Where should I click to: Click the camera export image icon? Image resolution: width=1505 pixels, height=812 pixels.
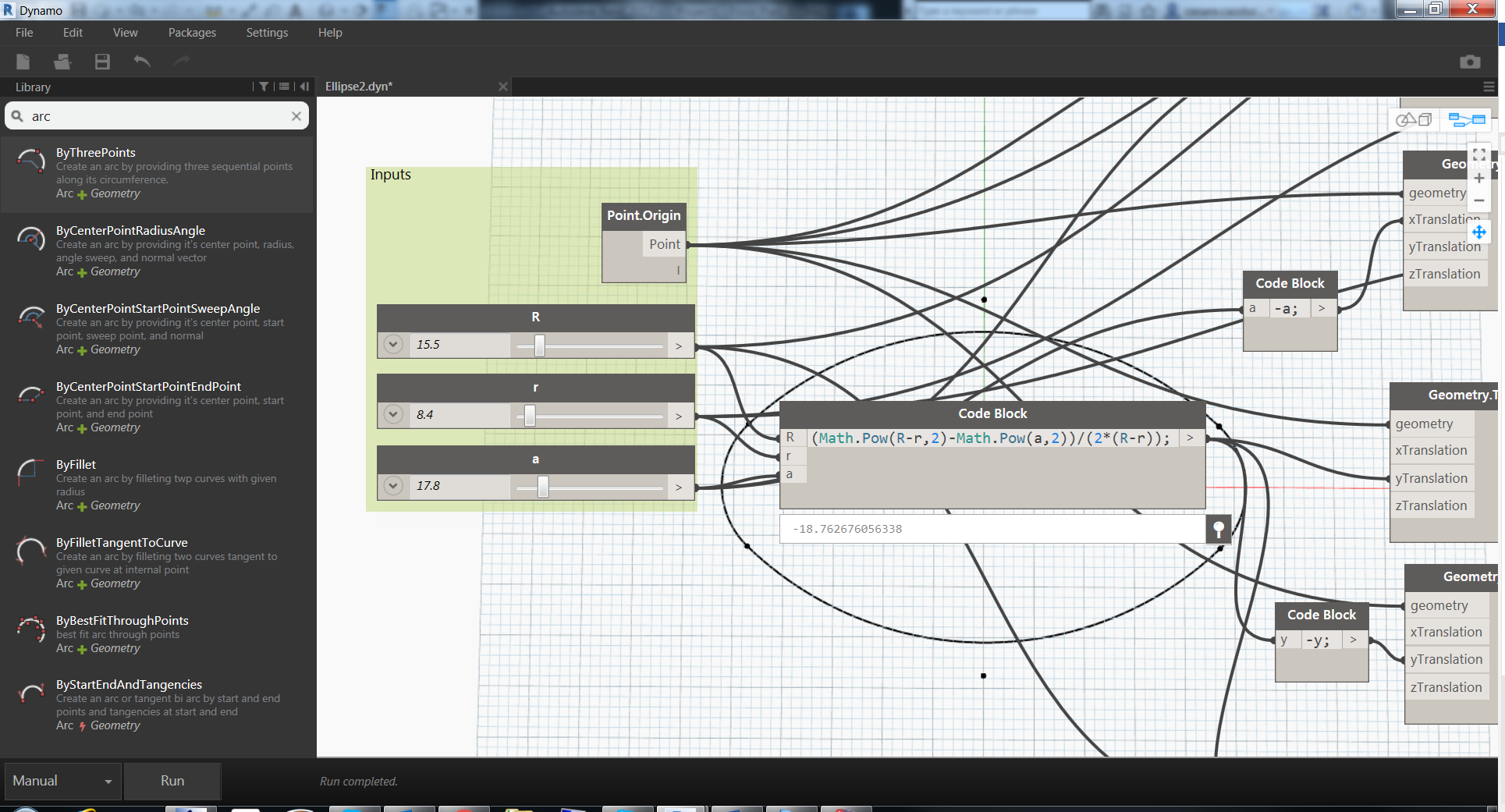point(1470,62)
